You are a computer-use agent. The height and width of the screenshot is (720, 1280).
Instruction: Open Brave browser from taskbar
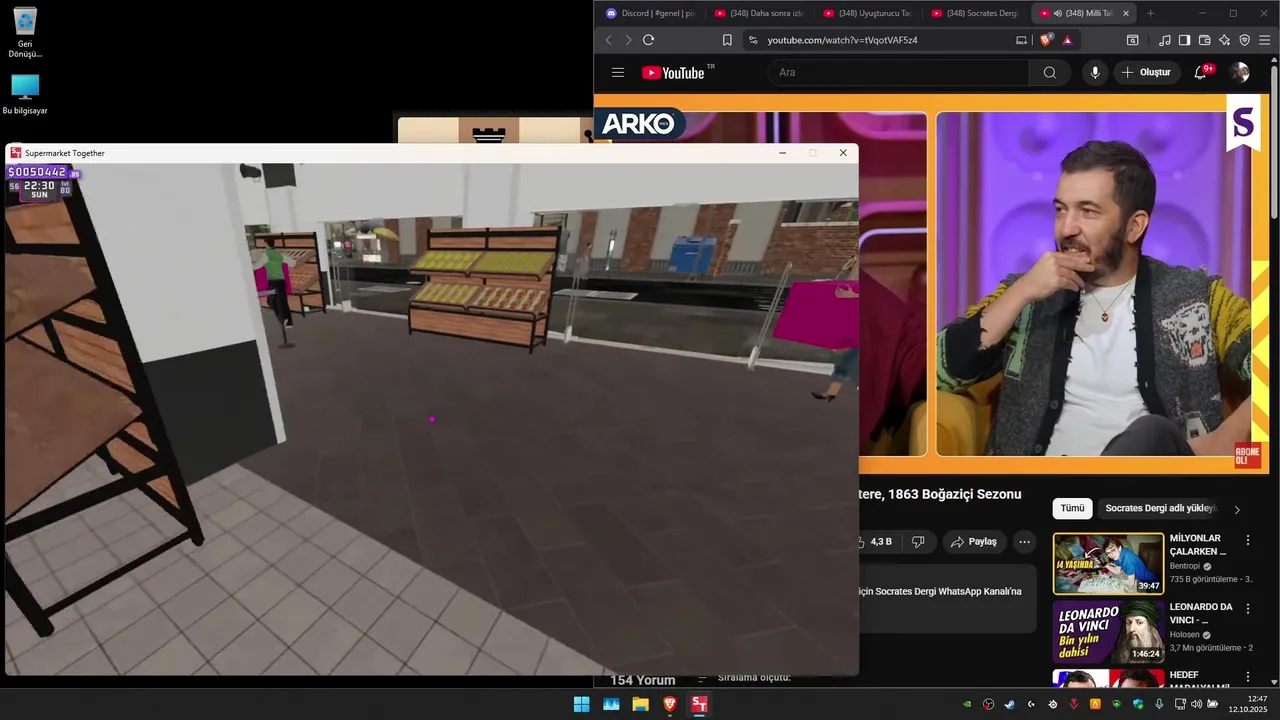[670, 704]
